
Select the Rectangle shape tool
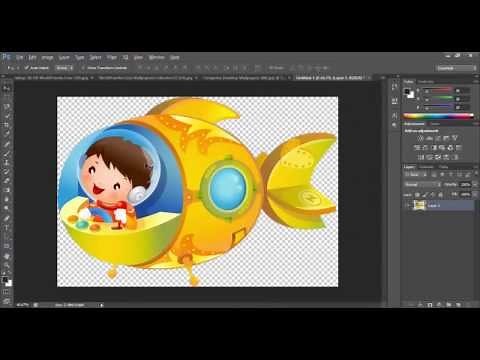6,246
